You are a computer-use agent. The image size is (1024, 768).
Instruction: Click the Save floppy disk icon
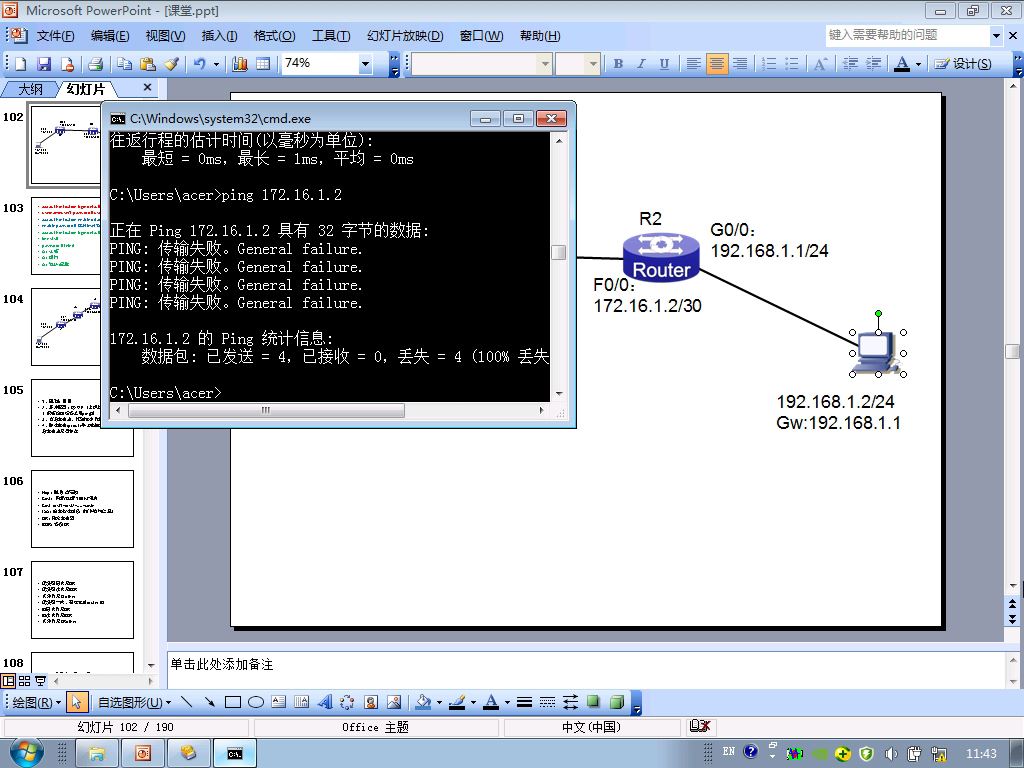pyautogui.click(x=44, y=63)
